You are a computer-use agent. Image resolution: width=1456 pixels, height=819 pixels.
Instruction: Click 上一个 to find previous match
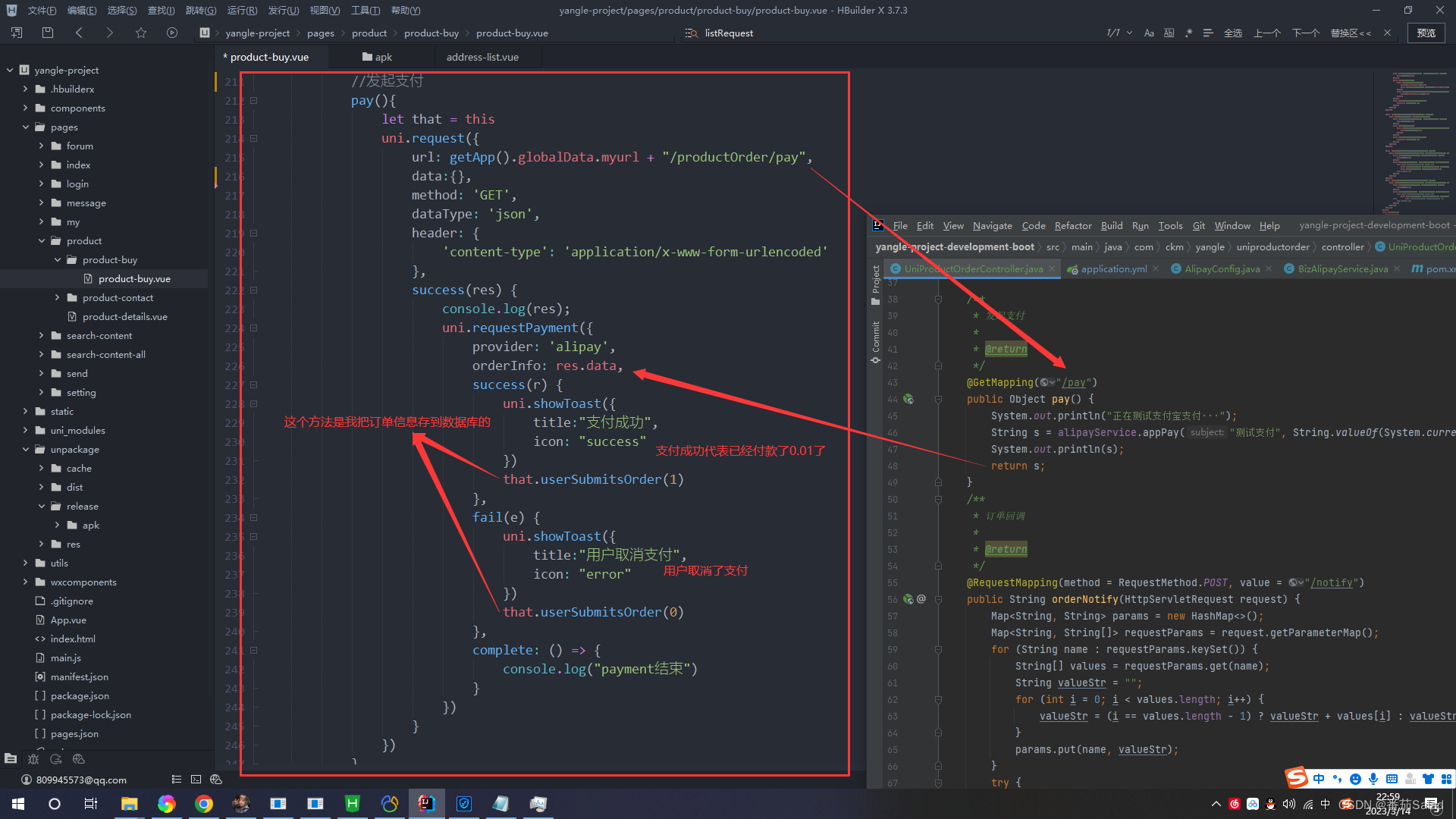tap(1267, 33)
